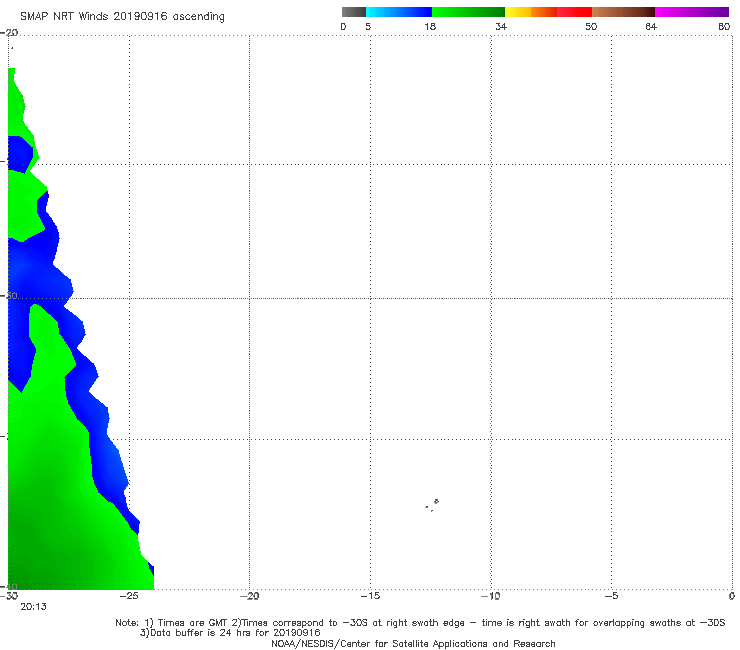Viewport: 740px width, 650px height.
Task: Click the red segment of the color bar
Action: (574, 12)
